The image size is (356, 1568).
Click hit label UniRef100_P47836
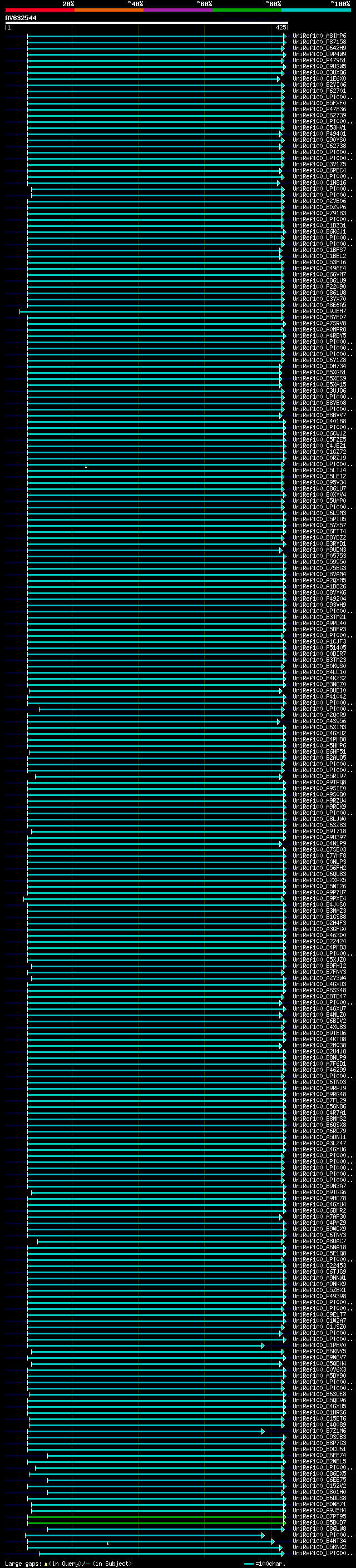coord(319,110)
